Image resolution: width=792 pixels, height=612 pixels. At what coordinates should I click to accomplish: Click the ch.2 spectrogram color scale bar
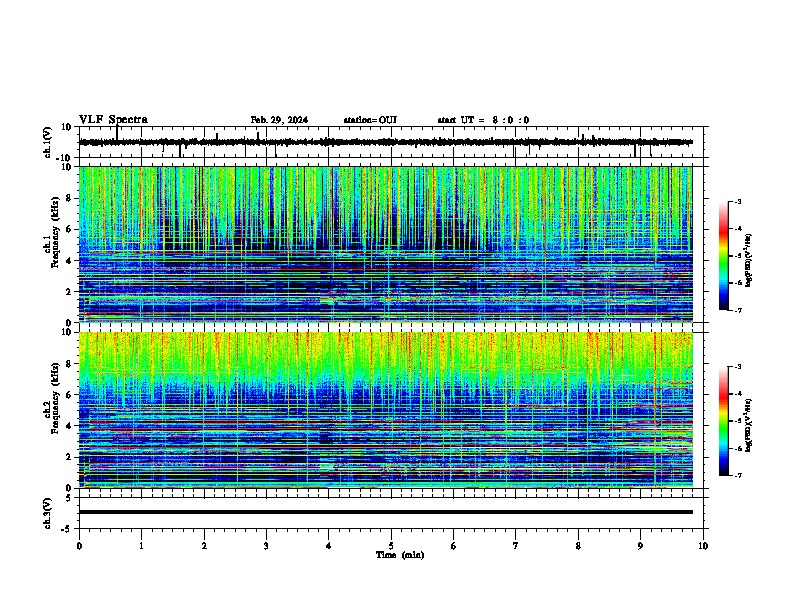(x=723, y=421)
